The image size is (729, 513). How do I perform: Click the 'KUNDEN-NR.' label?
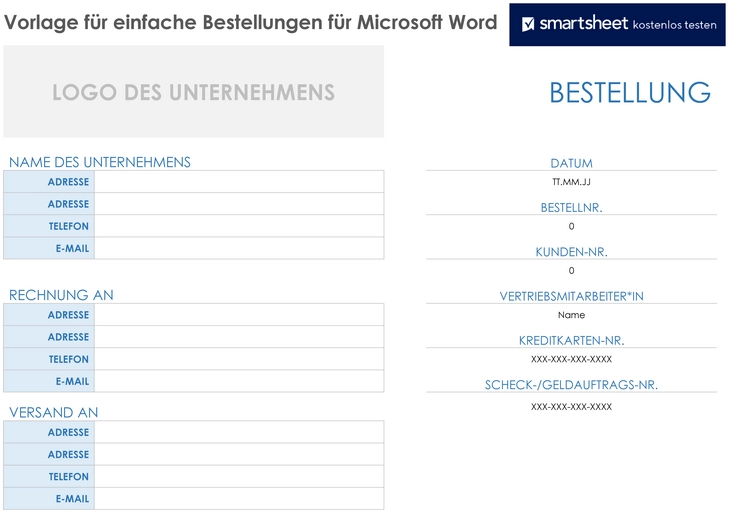[x=571, y=252]
